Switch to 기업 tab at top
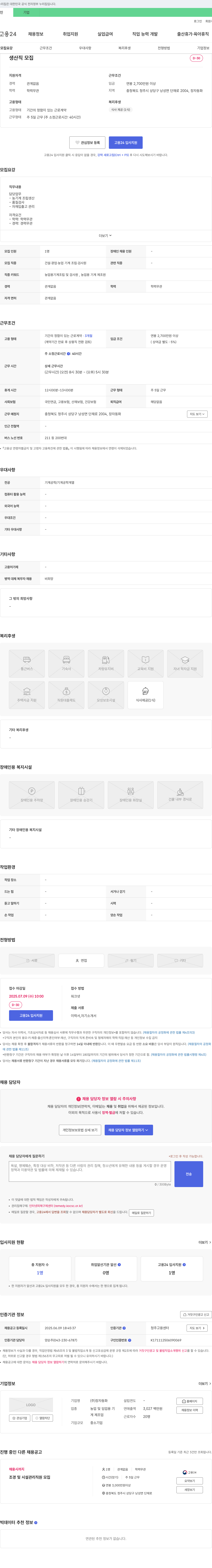This screenshot has height=1568, width=212. (x=26, y=12)
